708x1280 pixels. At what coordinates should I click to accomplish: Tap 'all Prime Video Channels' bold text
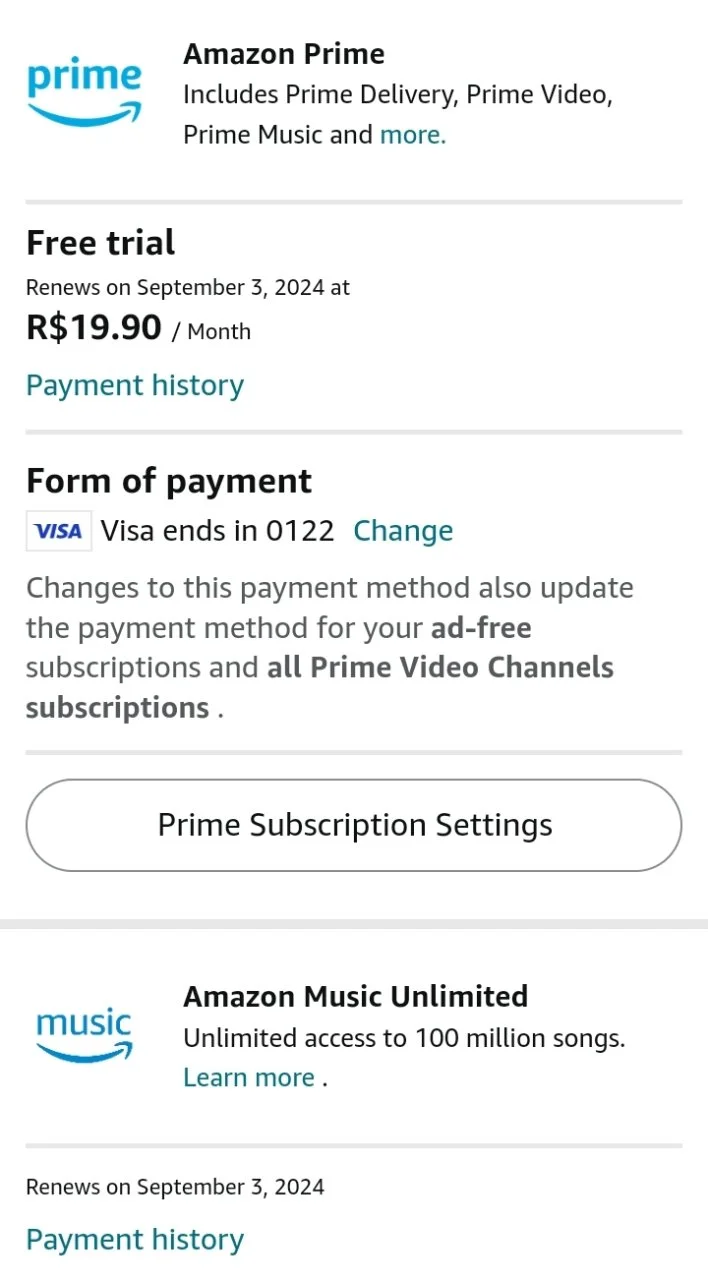(x=440, y=667)
